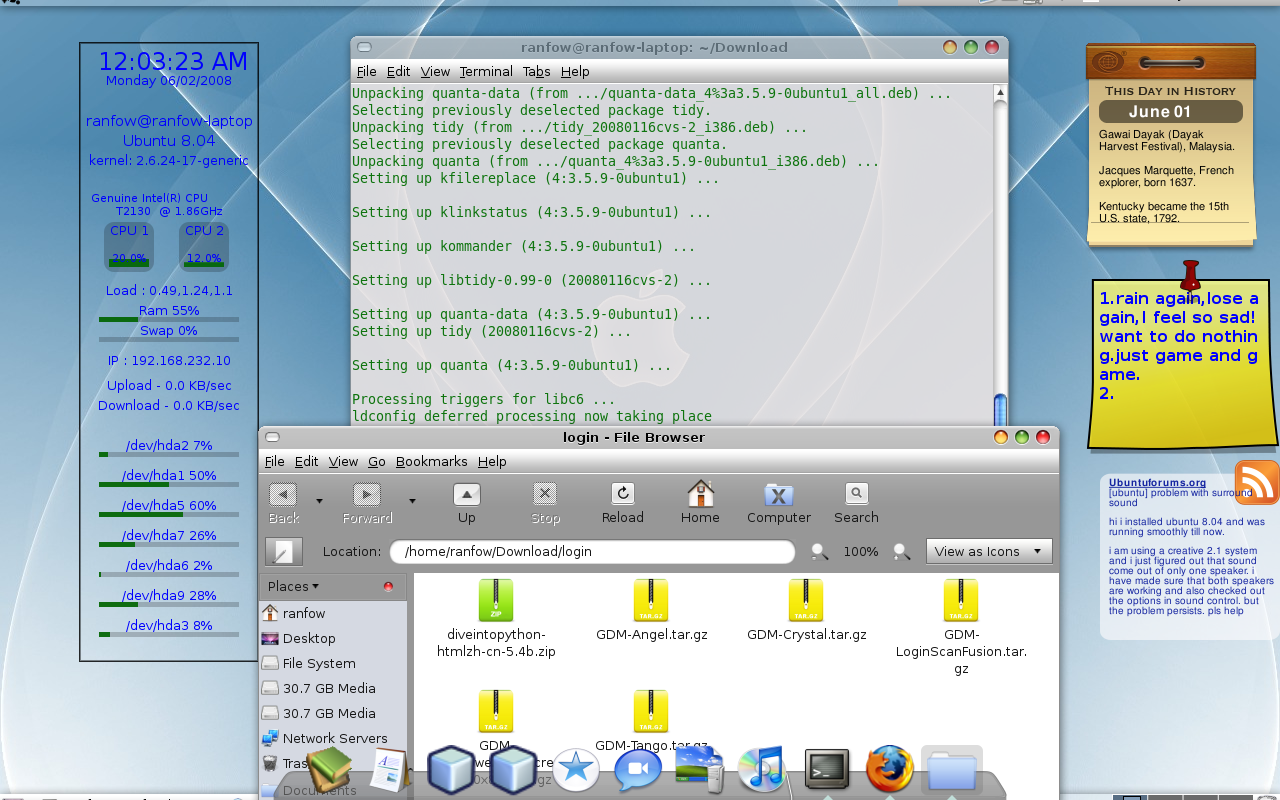Click the orange RSS feed icon
Image resolution: width=1280 pixels, height=800 pixels.
coord(1257,482)
